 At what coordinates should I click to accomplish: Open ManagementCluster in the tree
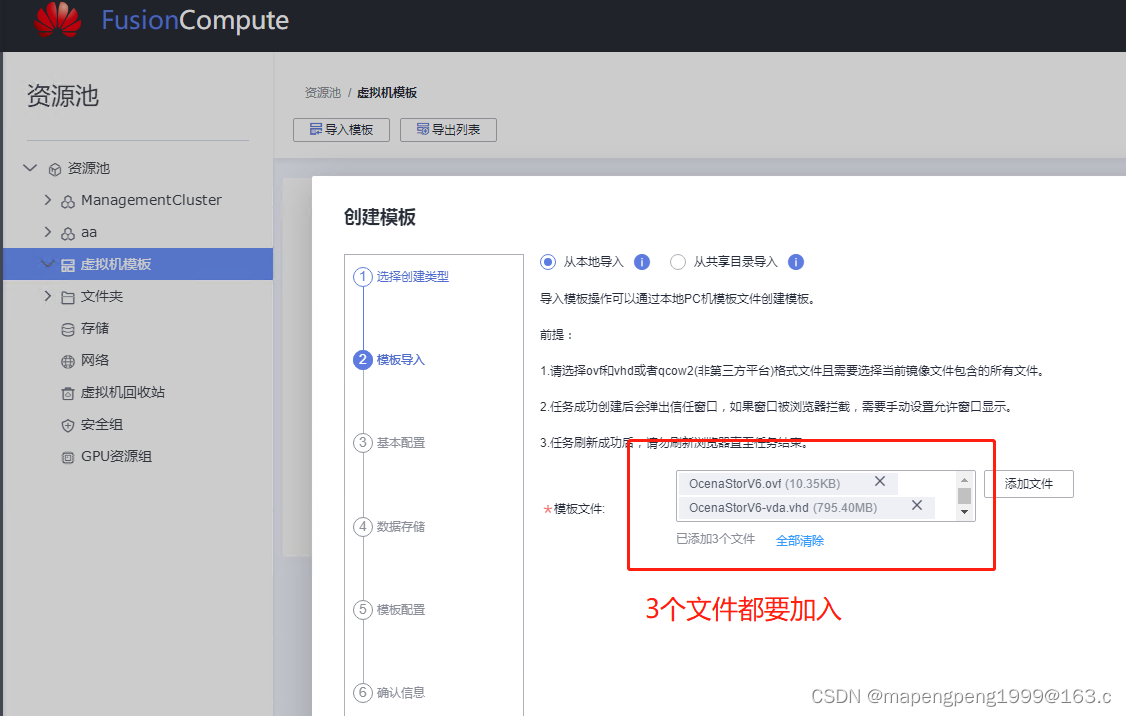(151, 200)
